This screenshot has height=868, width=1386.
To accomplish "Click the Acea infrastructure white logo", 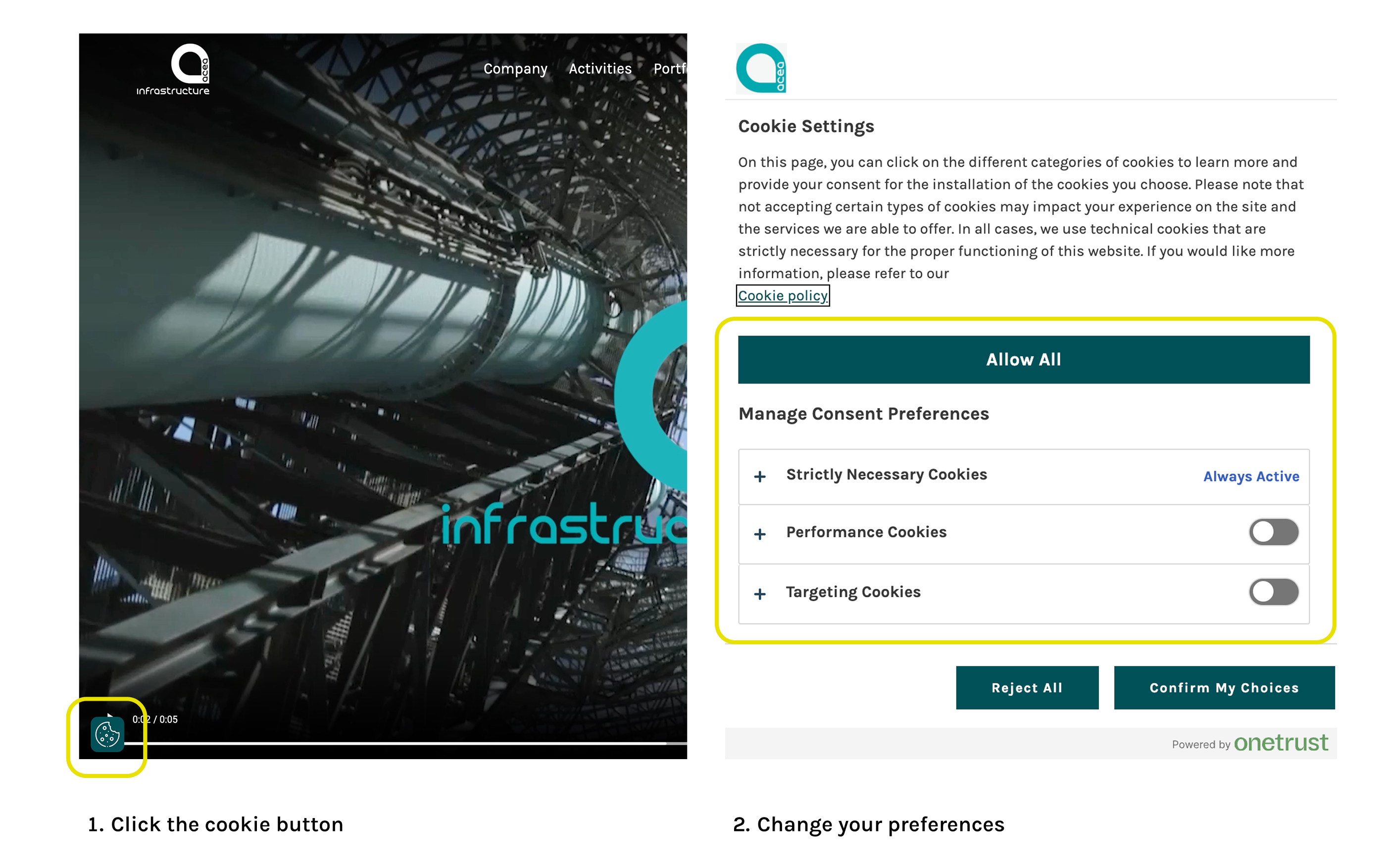I will (x=173, y=69).
